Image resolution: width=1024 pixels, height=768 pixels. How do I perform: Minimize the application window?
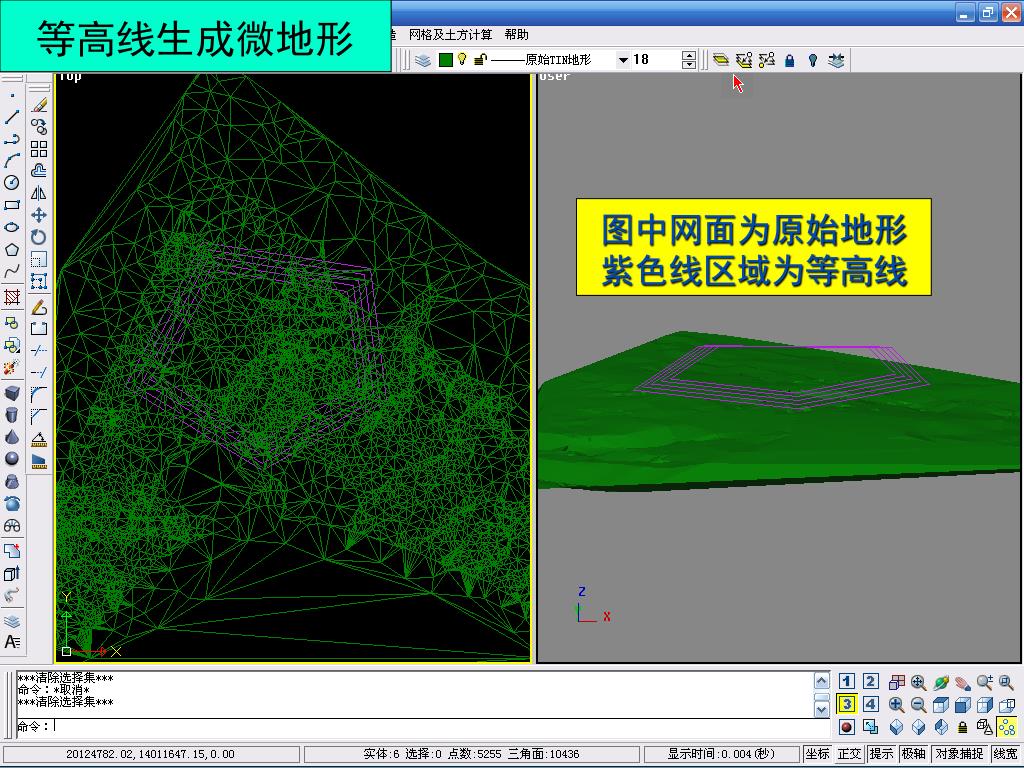click(x=965, y=13)
